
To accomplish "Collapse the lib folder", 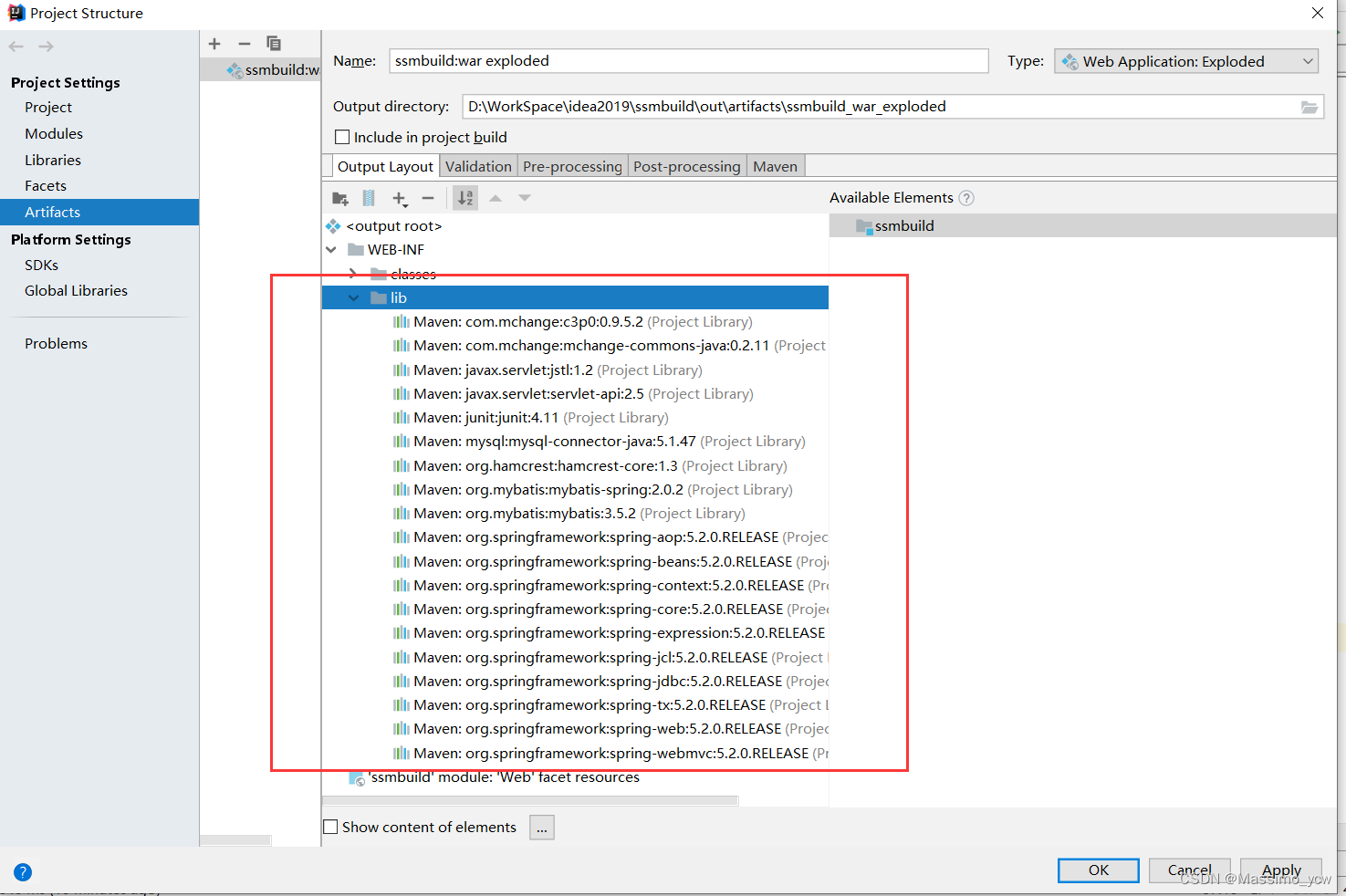I will click(x=353, y=298).
